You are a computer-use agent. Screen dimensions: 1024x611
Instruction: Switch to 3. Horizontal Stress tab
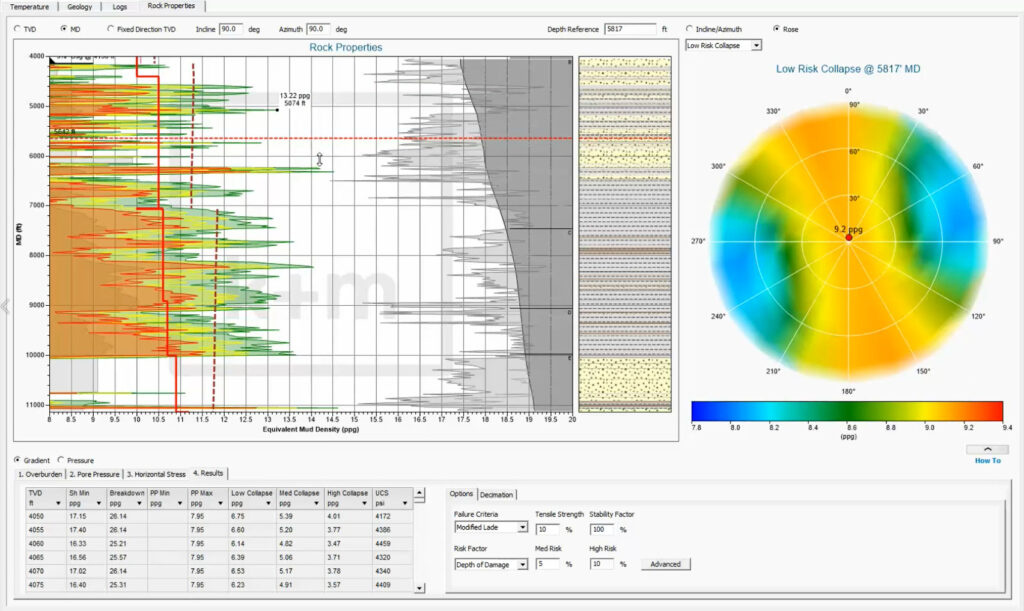[156, 474]
